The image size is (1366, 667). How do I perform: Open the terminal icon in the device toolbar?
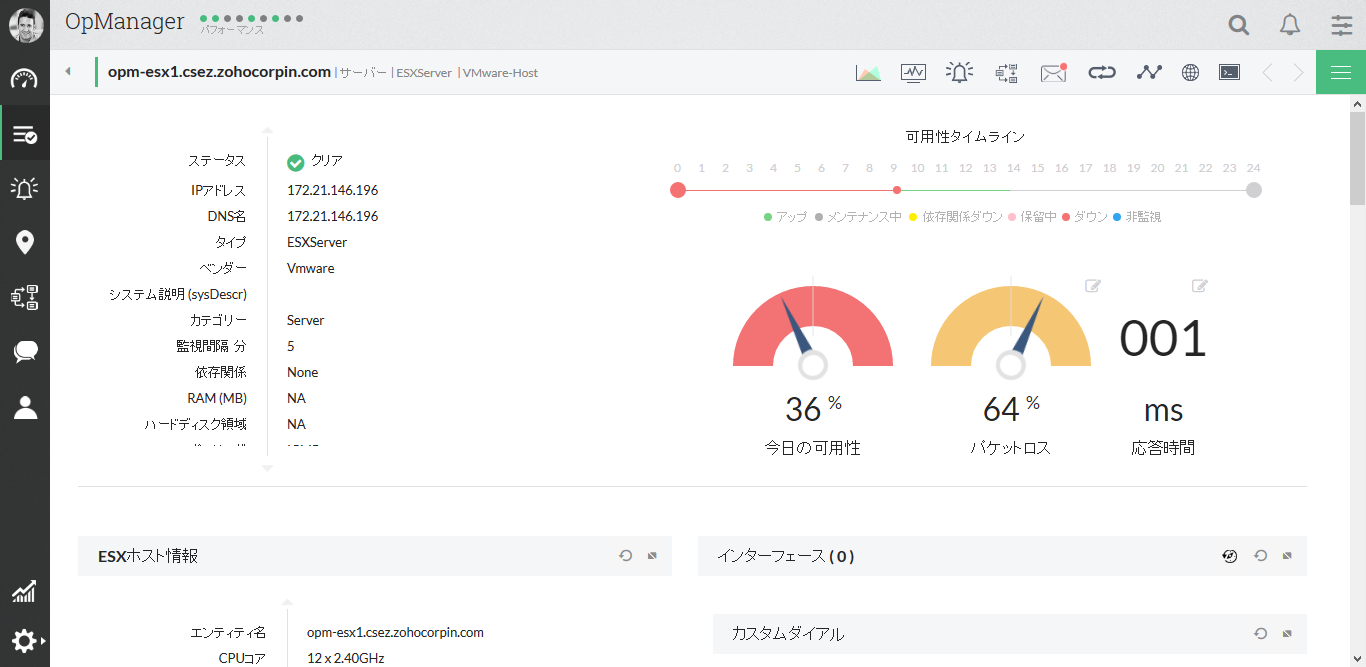(x=1229, y=71)
